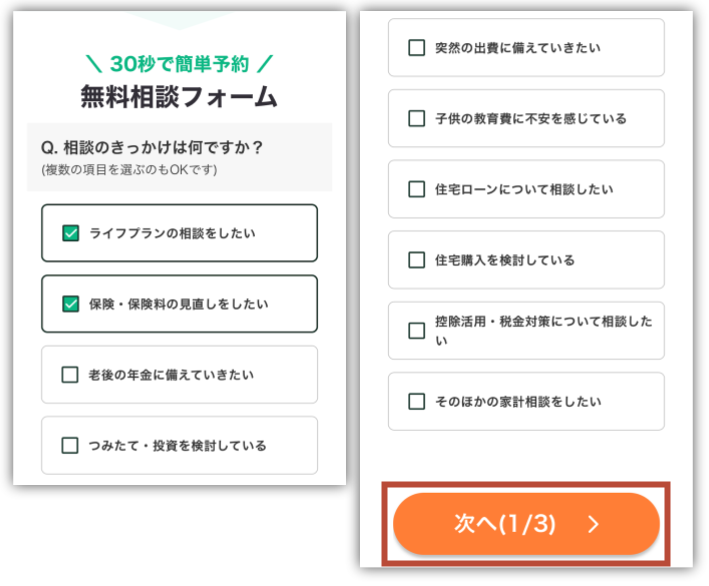The image size is (709, 586).
Task: Select the つみたて・投資を検討している option label
Action: tap(178, 446)
